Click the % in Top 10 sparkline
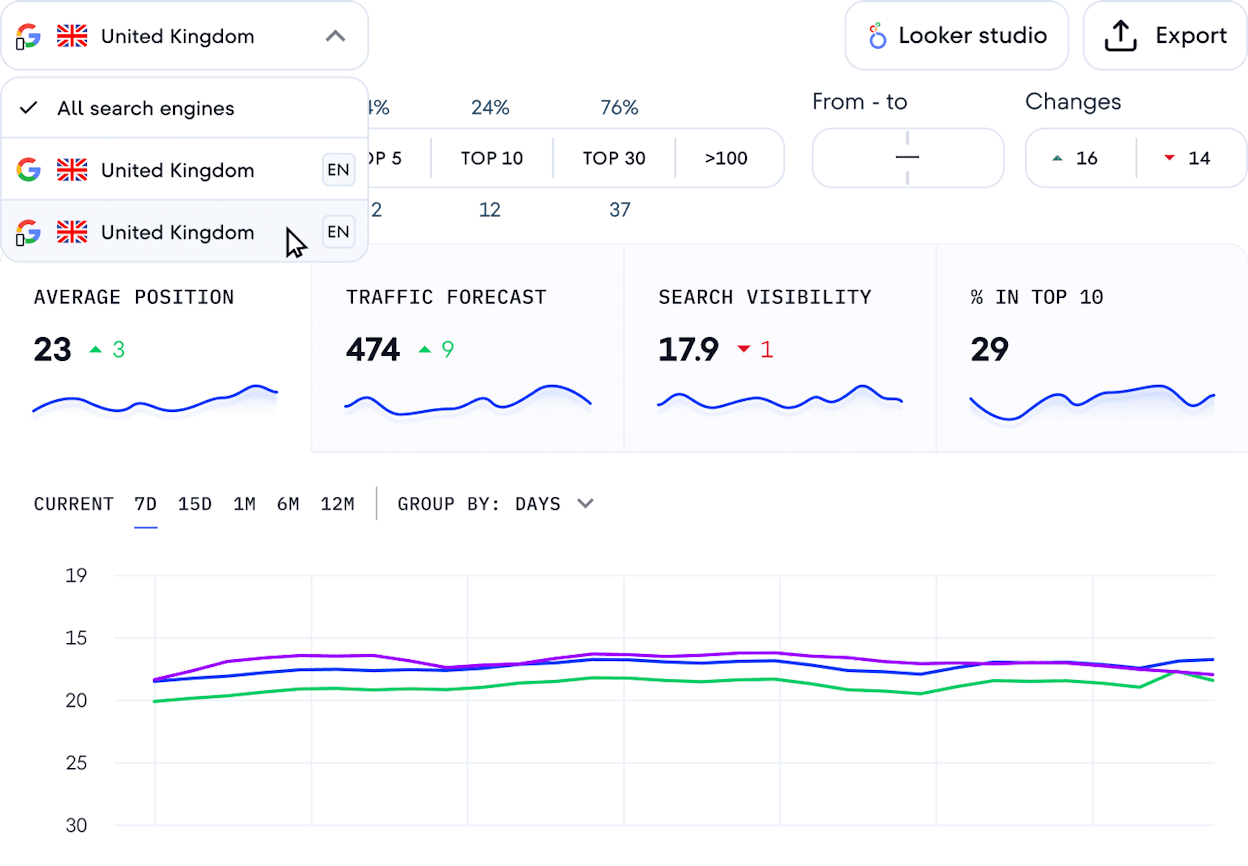The width and height of the screenshot is (1248, 866). (x=1092, y=402)
